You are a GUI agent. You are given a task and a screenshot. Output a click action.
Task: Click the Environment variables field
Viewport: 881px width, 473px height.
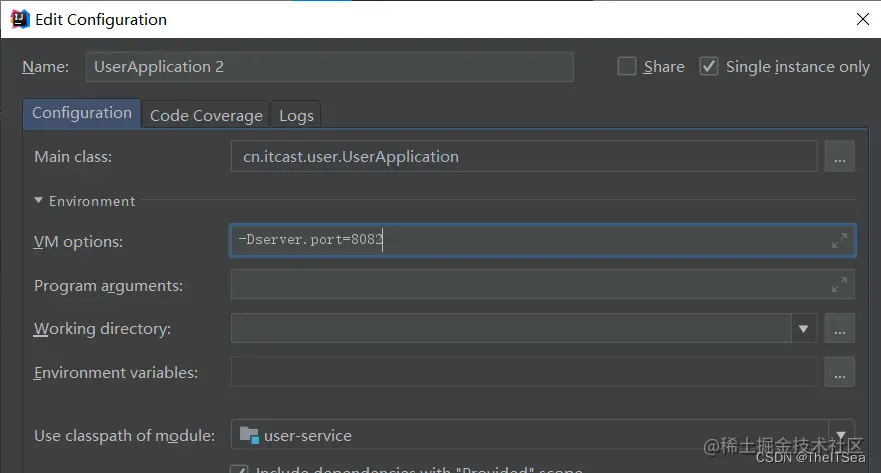[x=524, y=372]
